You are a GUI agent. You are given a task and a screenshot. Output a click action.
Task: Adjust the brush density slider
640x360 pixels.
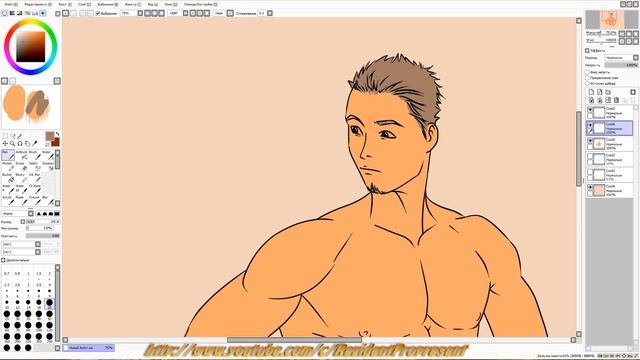(43, 236)
